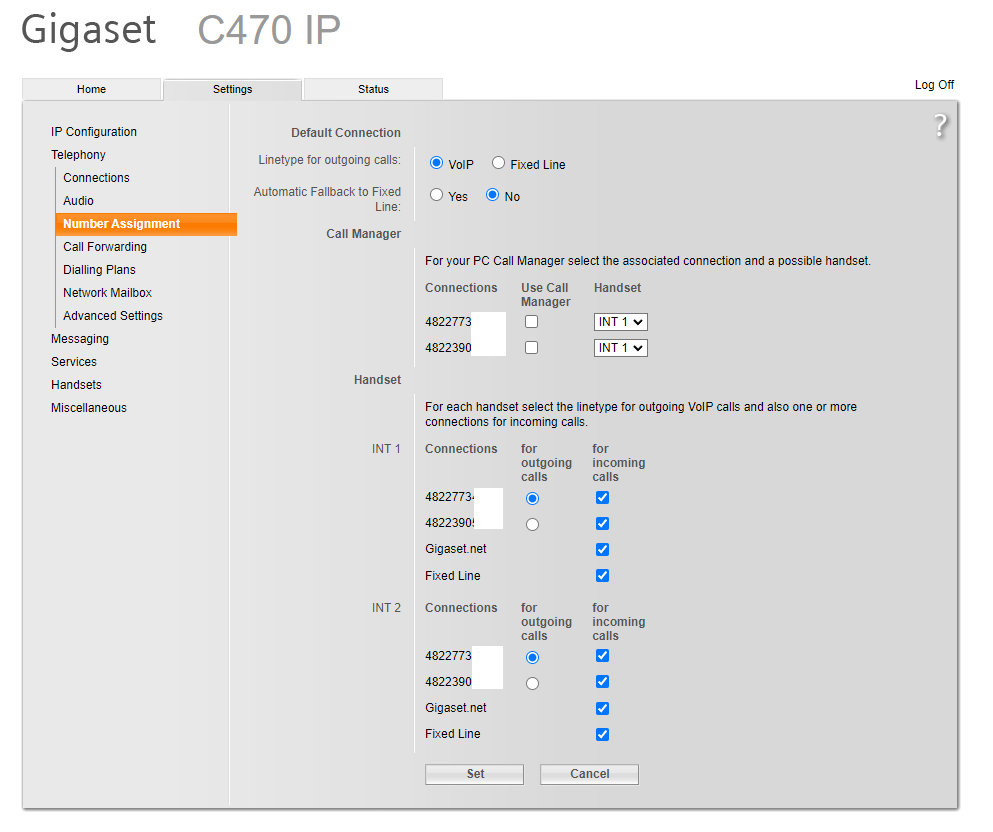This screenshot has width=993, height=832.
Task: Switch to the Home tab
Action: pos(91,89)
